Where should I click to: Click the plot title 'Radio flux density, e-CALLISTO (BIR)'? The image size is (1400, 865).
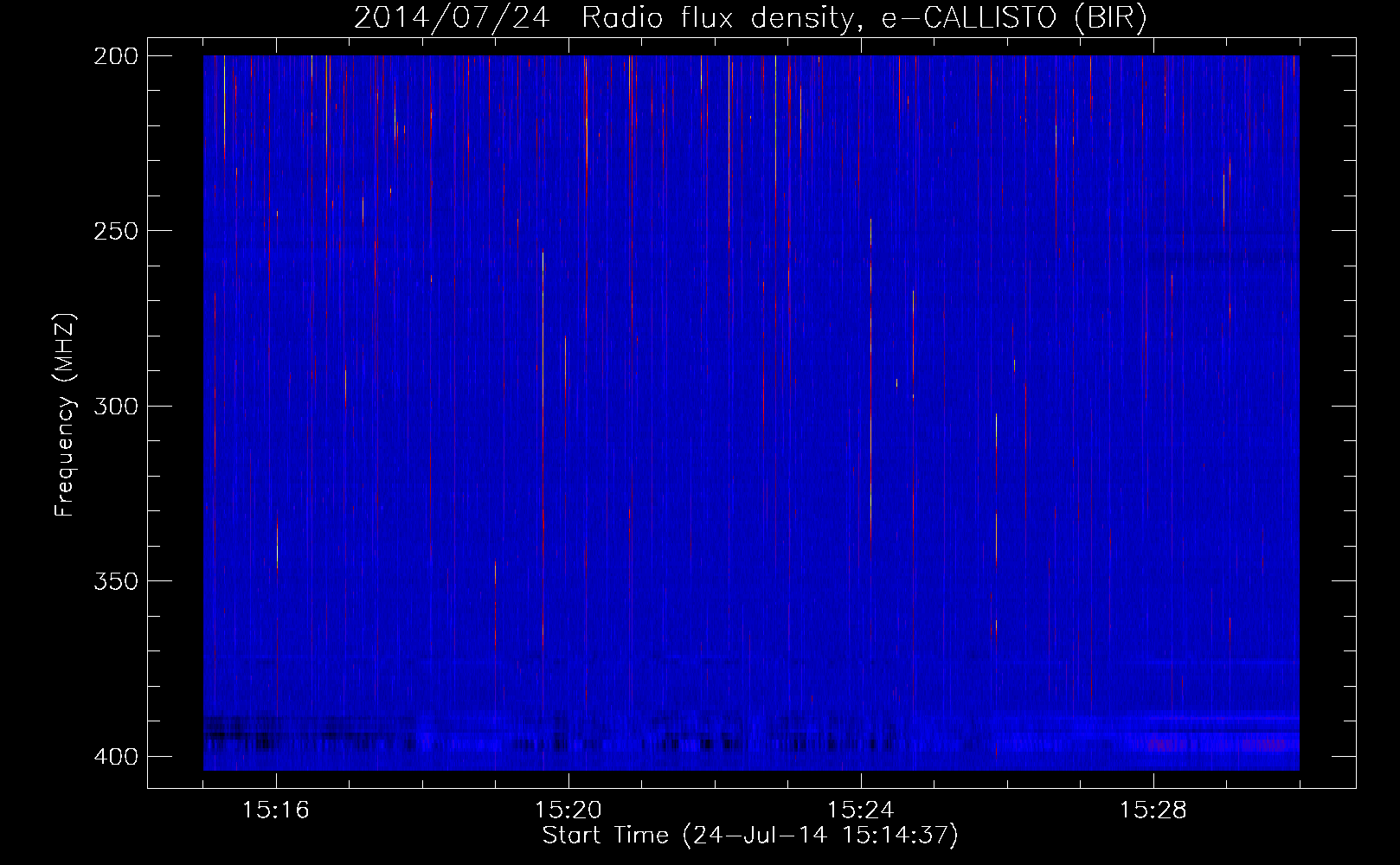[x=864, y=18]
